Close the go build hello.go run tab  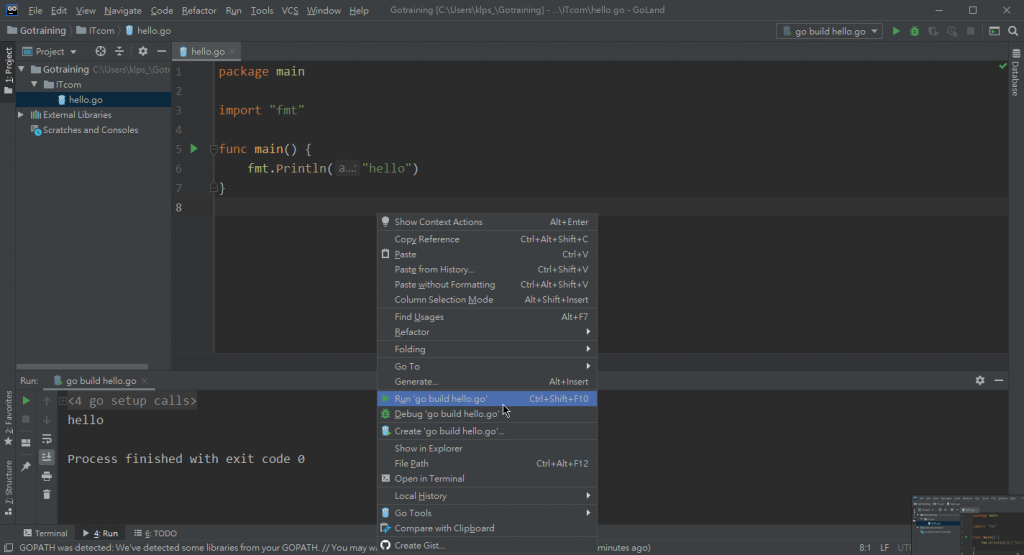(x=144, y=381)
